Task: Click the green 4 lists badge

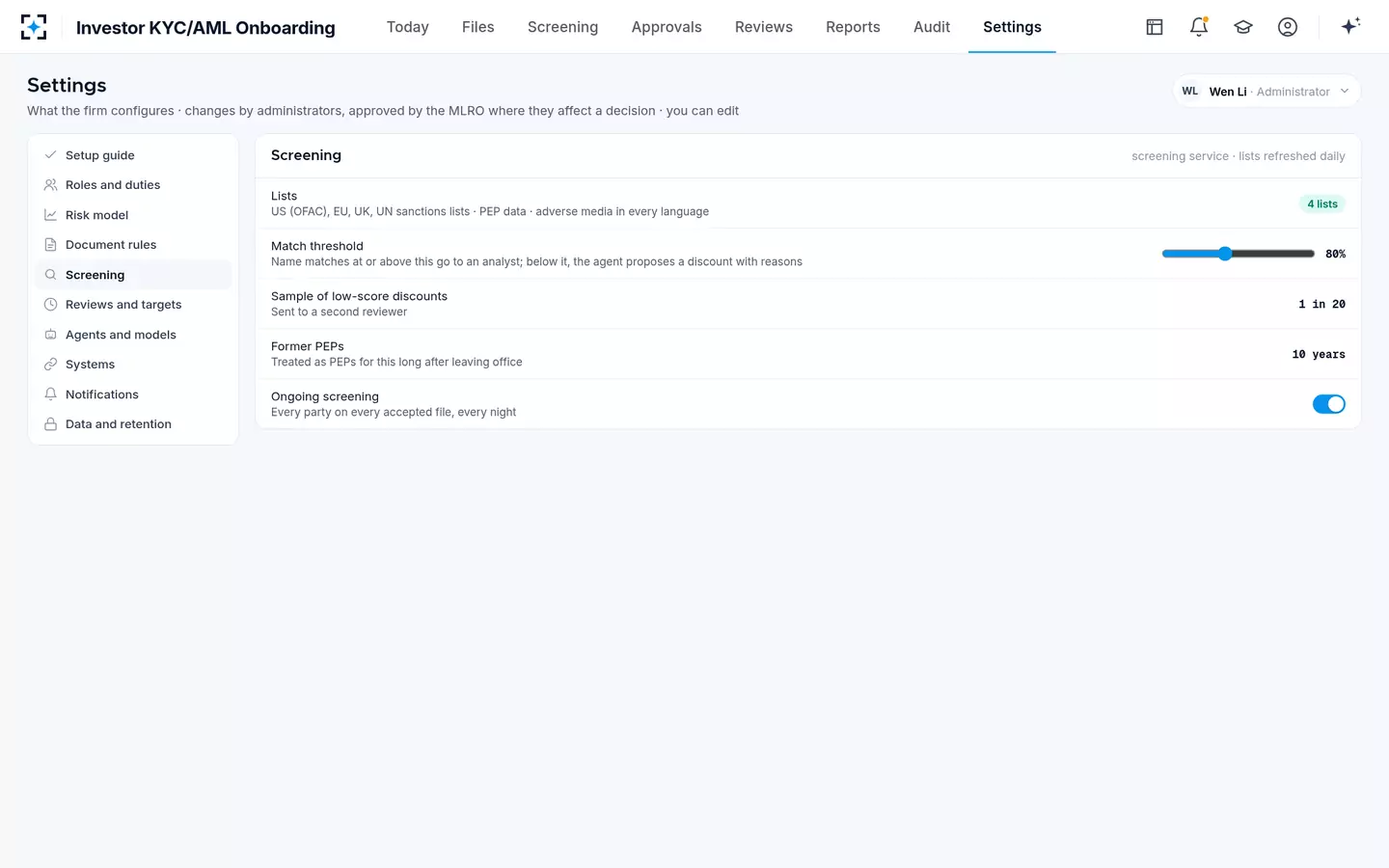Action: coord(1322,203)
